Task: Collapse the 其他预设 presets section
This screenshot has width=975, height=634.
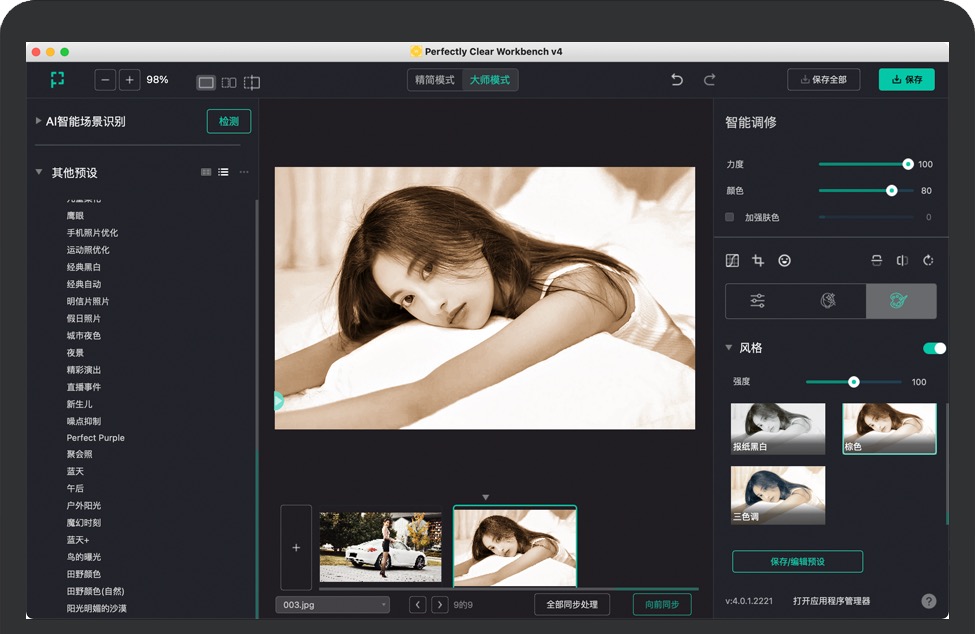Action: click(39, 172)
